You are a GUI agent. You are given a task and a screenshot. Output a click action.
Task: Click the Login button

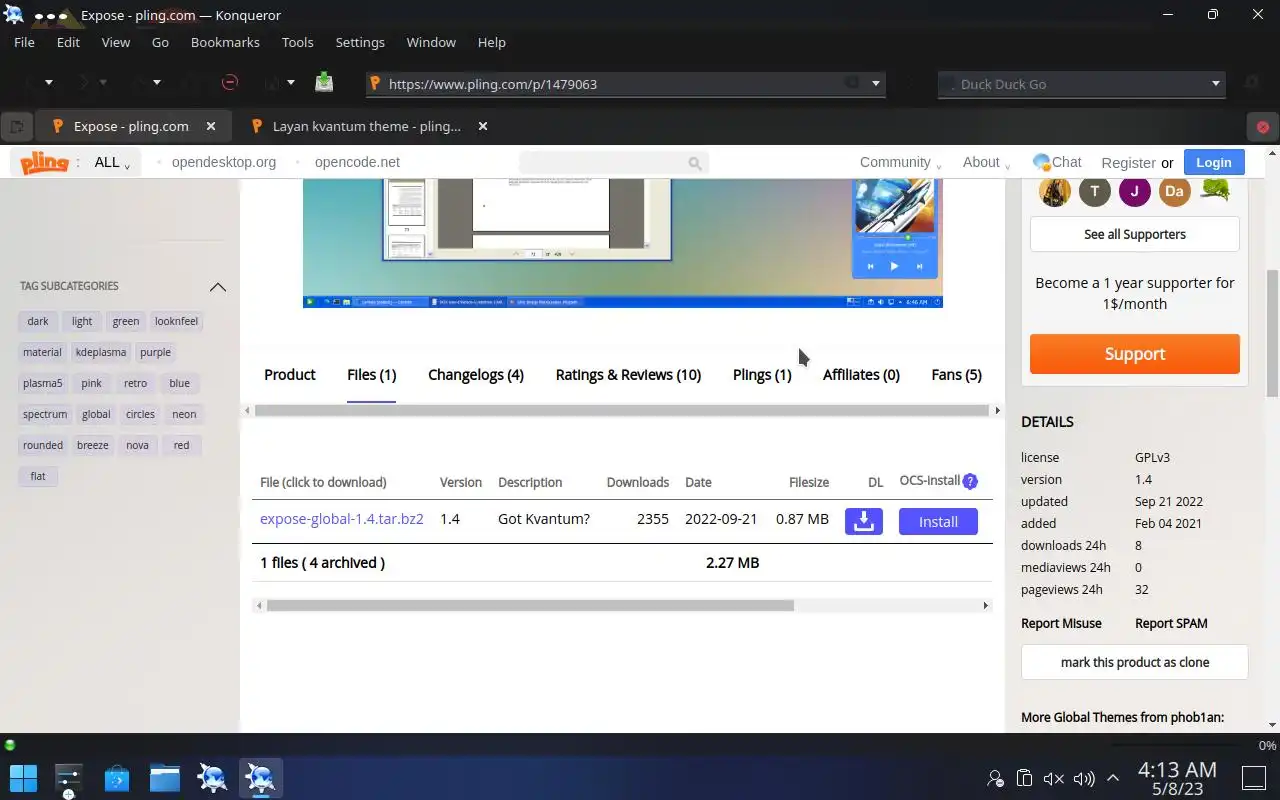(x=1214, y=162)
